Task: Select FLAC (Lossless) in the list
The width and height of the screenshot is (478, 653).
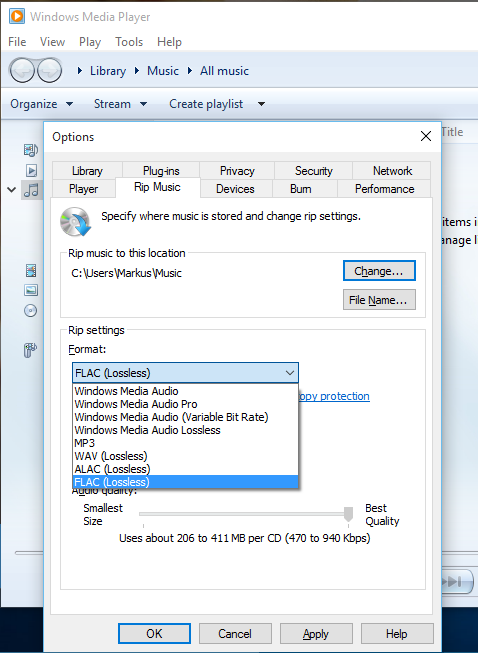Action: point(185,482)
